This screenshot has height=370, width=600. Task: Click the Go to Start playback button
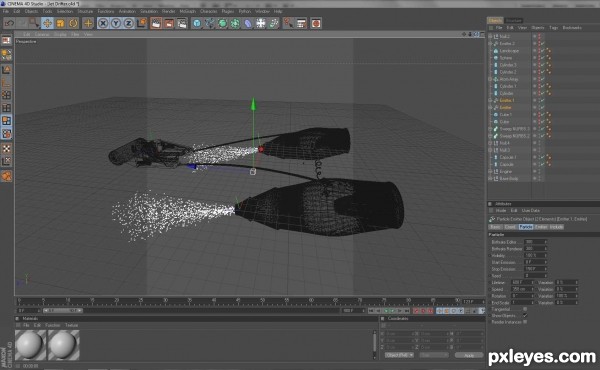(371, 311)
